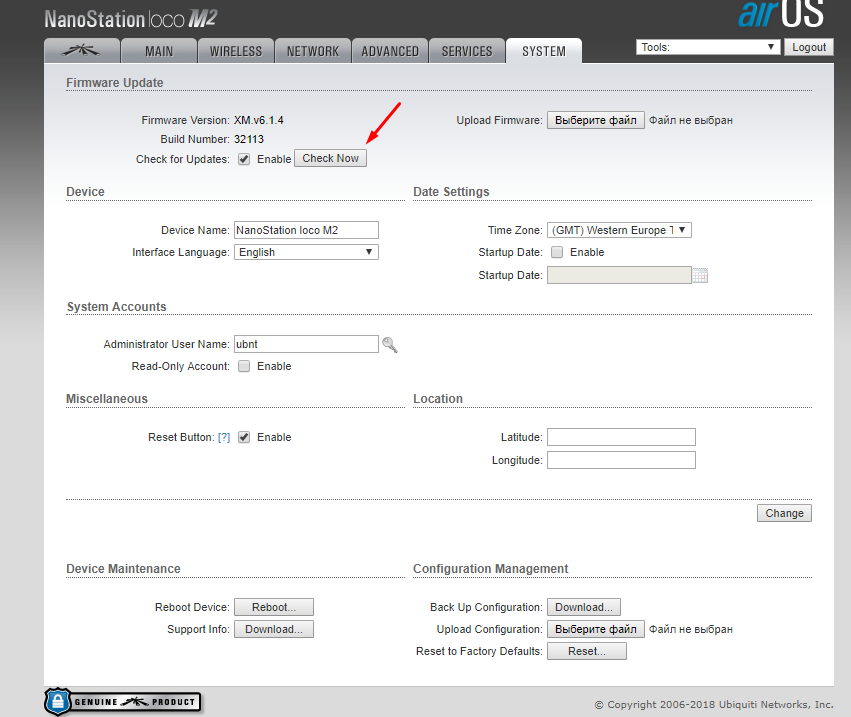Open the Interface Language dropdown
Viewport: 851px width, 717px height.
click(x=306, y=252)
